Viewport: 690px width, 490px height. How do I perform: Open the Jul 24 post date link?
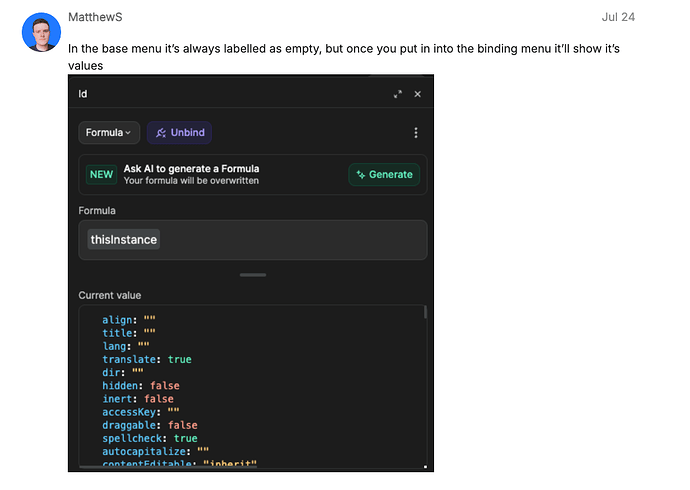[618, 17]
